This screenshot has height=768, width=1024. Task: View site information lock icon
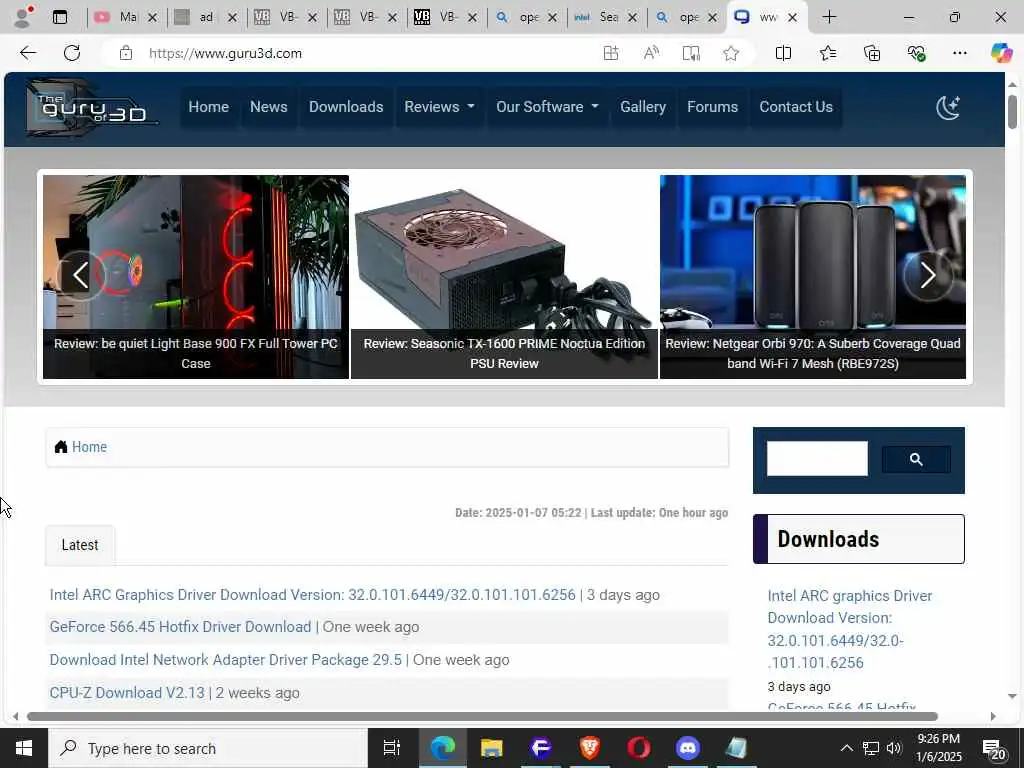[126, 53]
